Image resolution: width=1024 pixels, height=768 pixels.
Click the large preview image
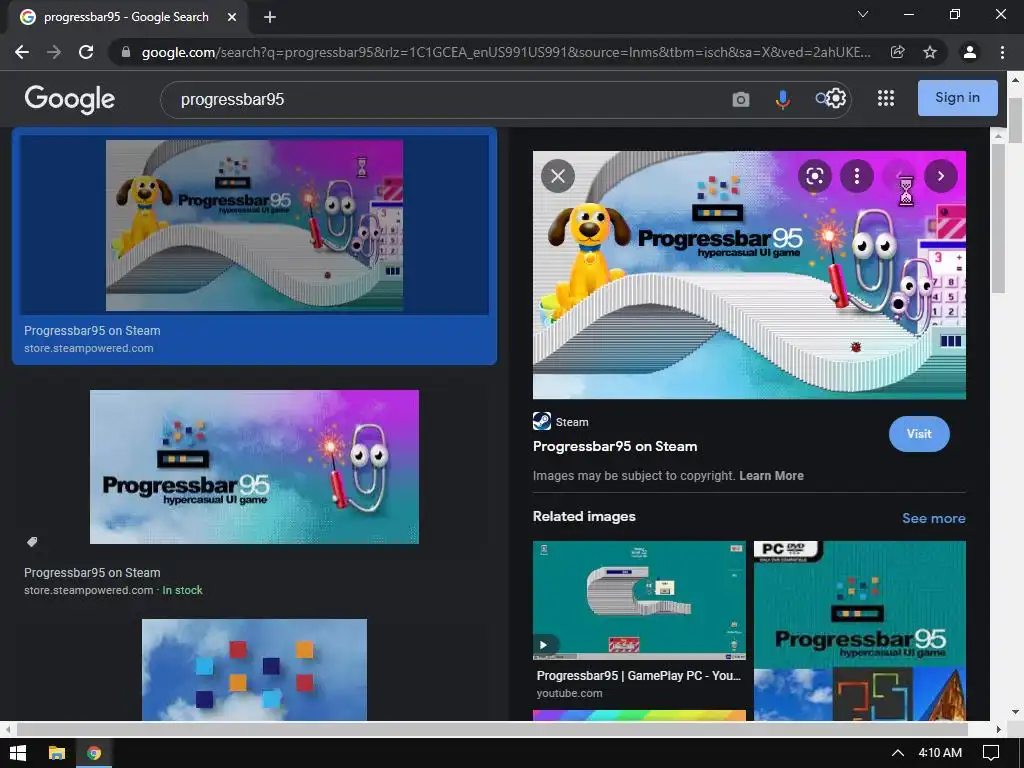tap(749, 275)
